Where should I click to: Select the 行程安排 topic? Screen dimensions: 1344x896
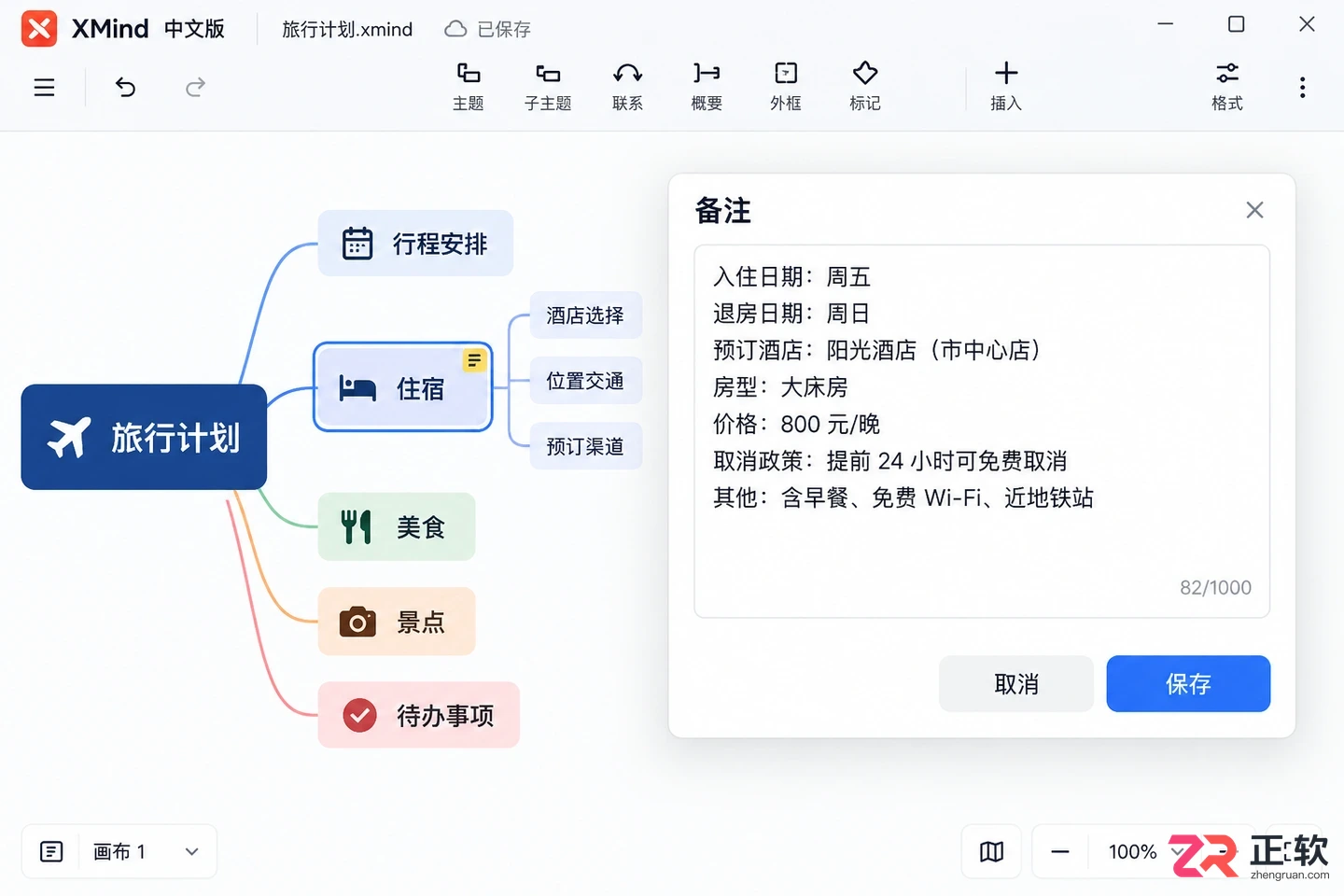pyautogui.click(x=415, y=244)
